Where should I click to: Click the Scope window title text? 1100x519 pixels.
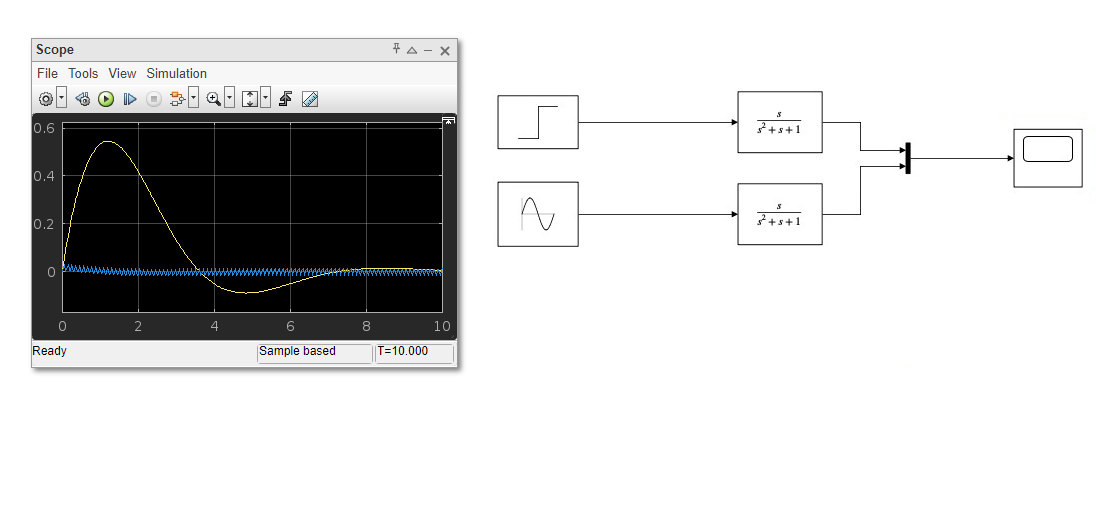[x=55, y=50]
